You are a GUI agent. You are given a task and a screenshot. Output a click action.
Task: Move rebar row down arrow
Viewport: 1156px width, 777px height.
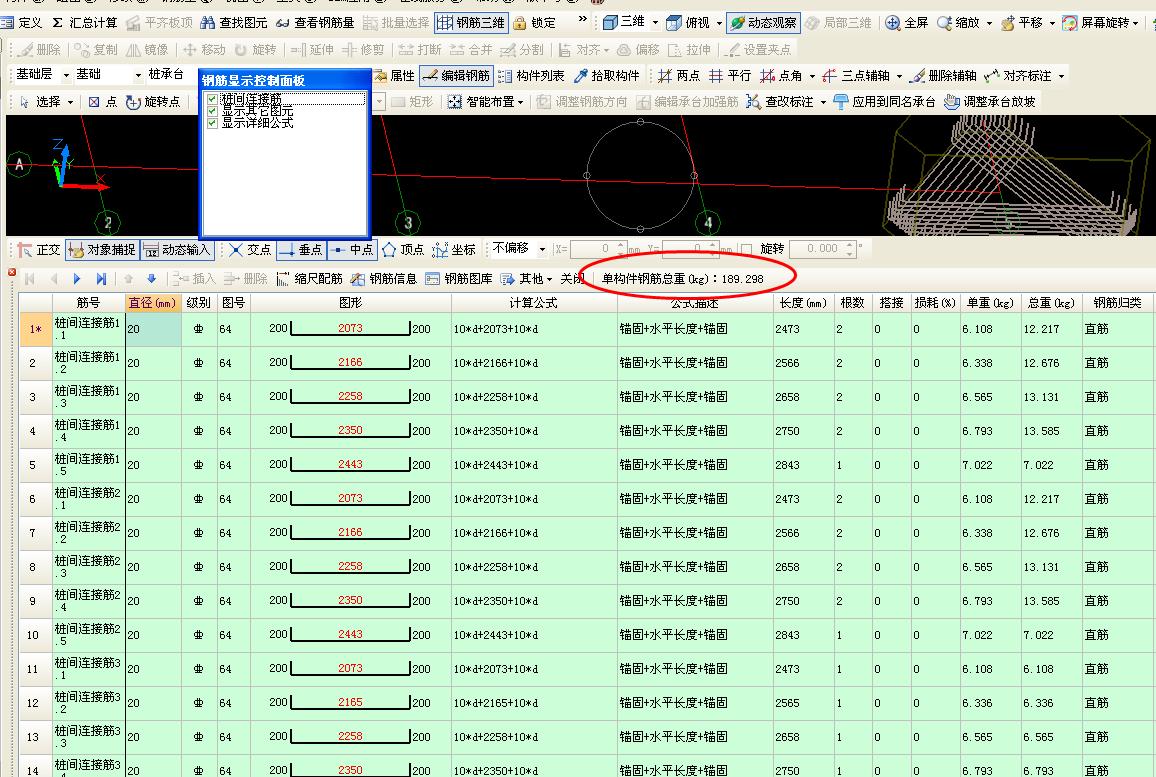(151, 279)
